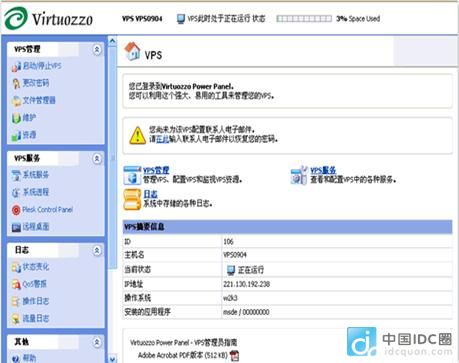The image size is (459, 363).
Task: Collapse the VPS服务 sidebar section
Action: click(x=97, y=158)
